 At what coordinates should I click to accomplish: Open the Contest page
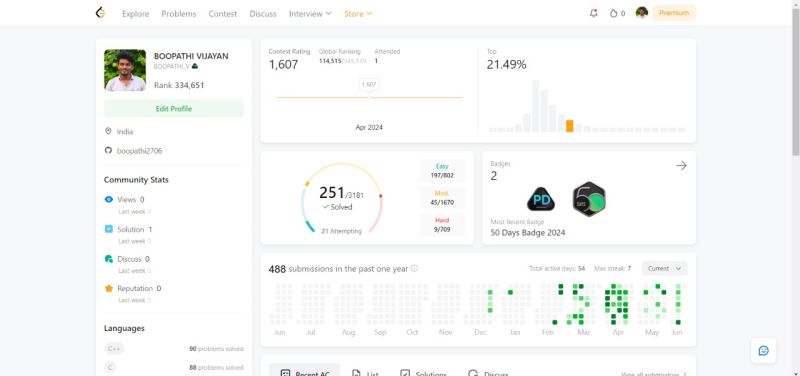(222, 14)
